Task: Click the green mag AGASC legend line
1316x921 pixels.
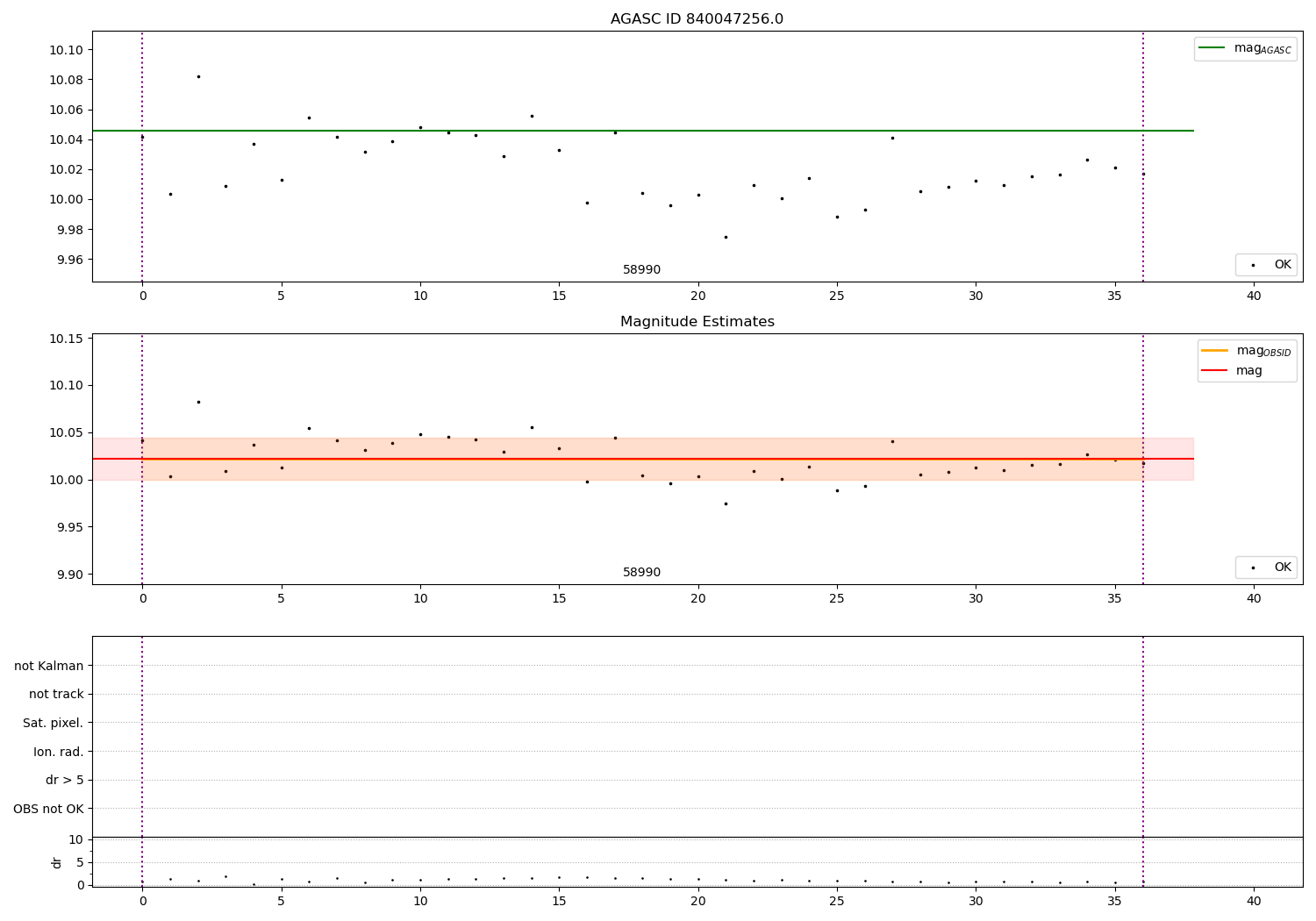Action: click(x=1212, y=48)
